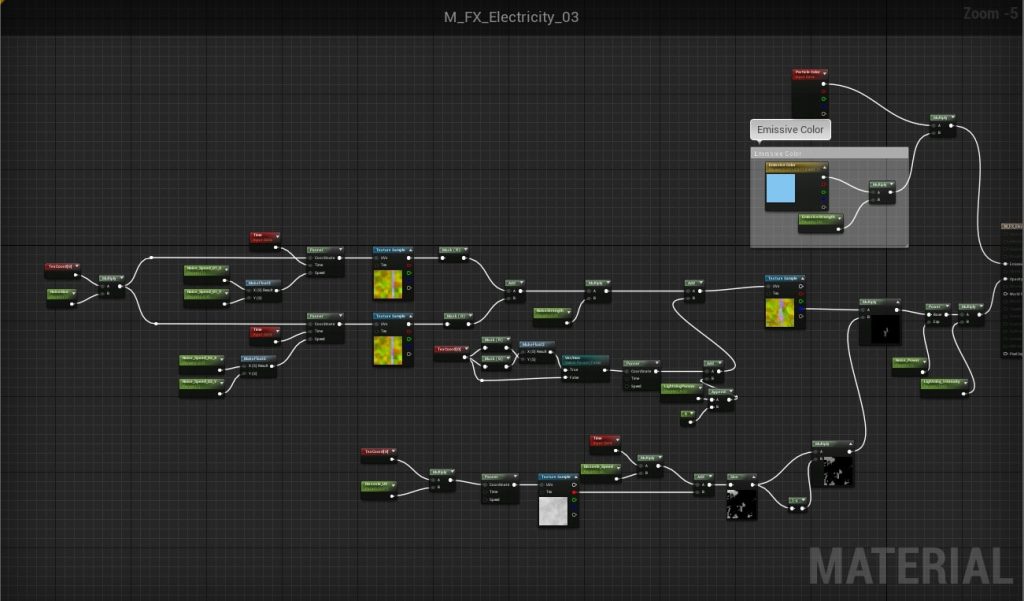Toggle the preview arrow on the black-preview Multiply before Power

click(x=896, y=302)
